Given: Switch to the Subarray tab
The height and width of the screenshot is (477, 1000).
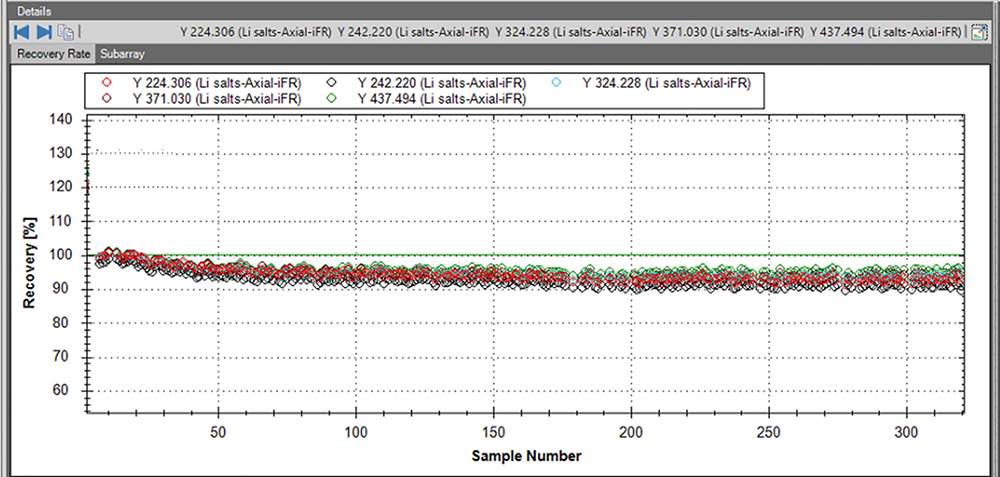Looking at the screenshot, I should point(122,54).
